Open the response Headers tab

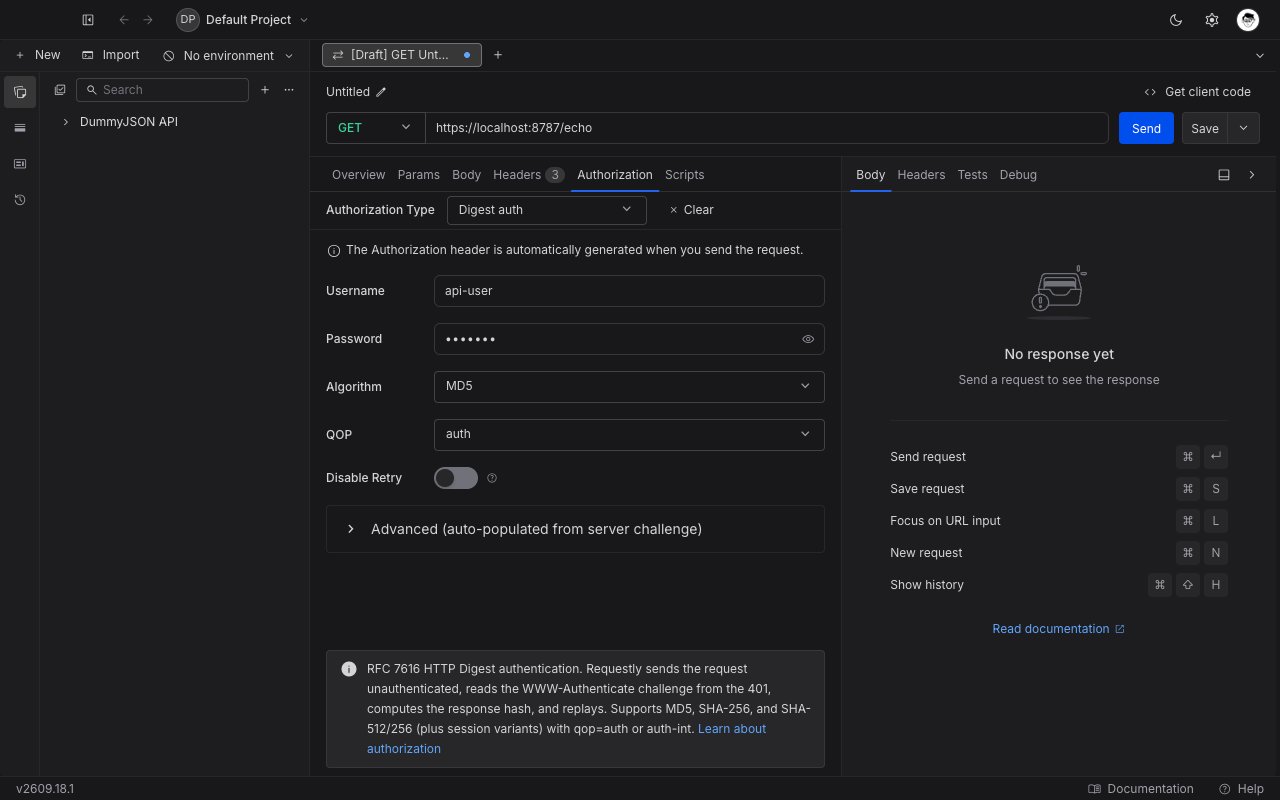tap(921, 175)
